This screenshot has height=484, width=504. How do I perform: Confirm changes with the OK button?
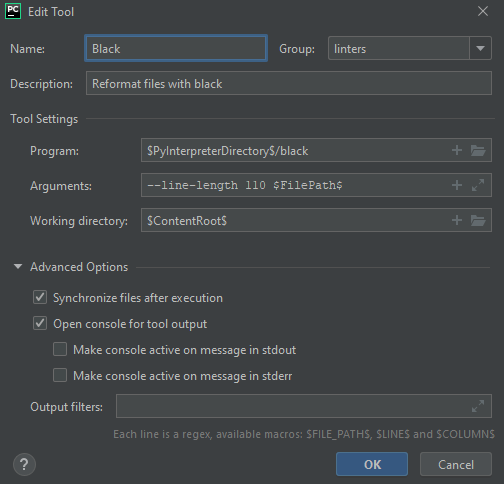[372, 464]
